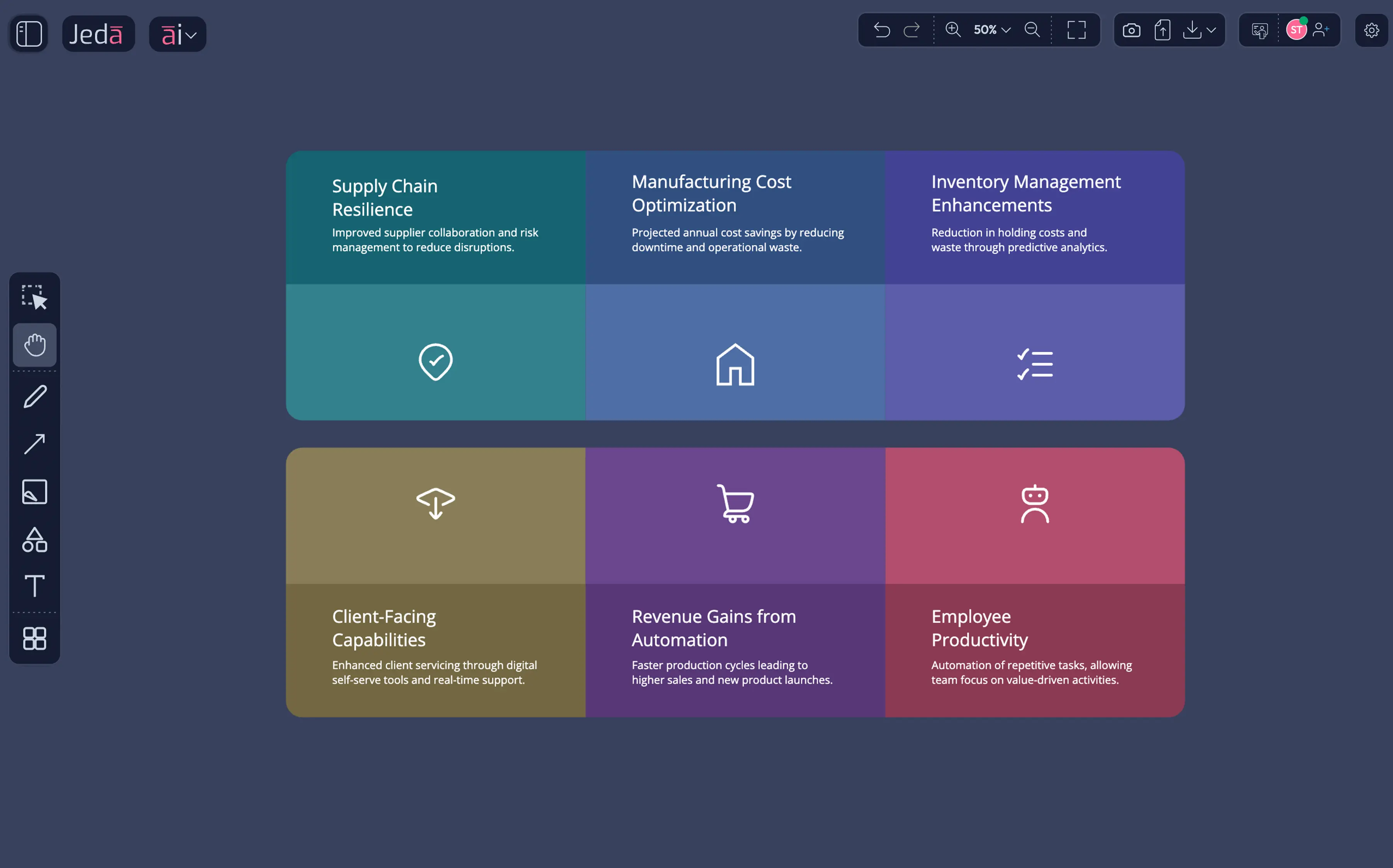Image resolution: width=1393 pixels, height=868 pixels.
Task: Choose the selection cursor tool
Action: (34, 297)
